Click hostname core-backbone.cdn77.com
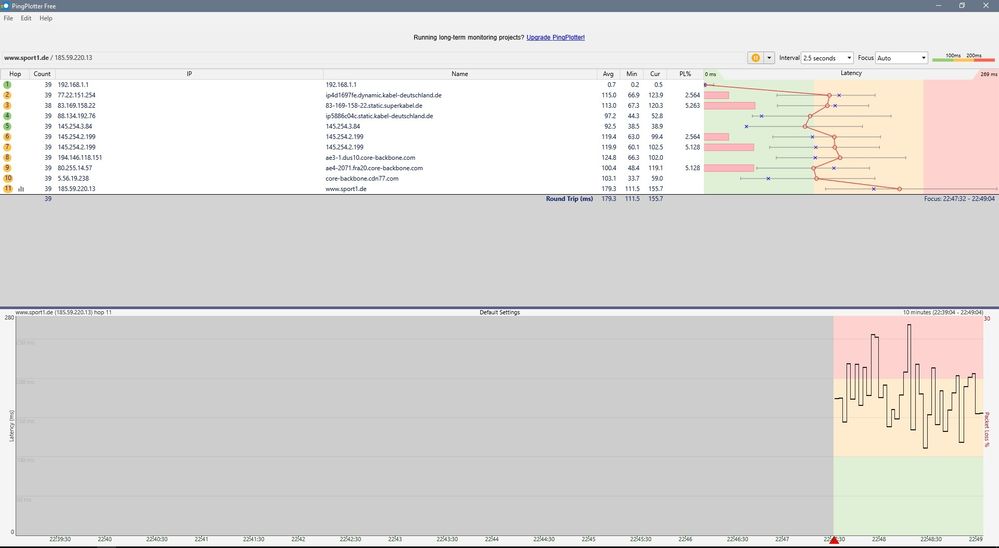 (x=362, y=178)
